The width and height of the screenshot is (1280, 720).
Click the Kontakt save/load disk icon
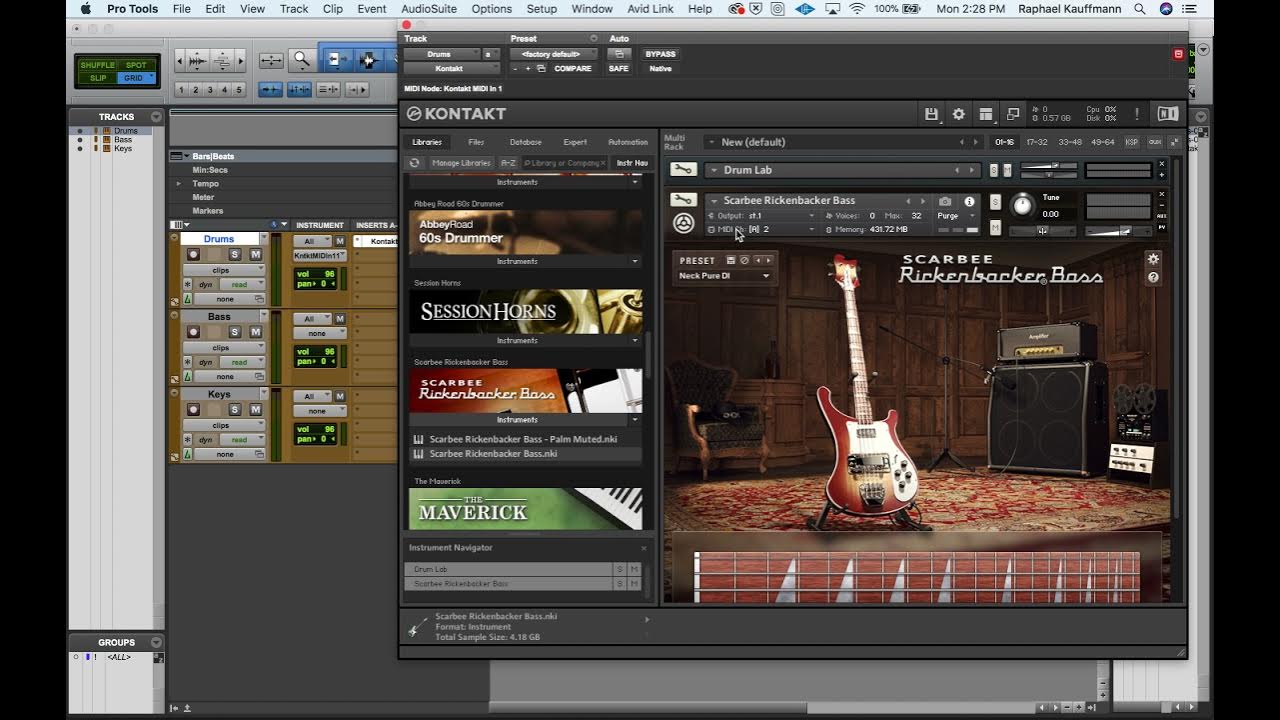(931, 114)
